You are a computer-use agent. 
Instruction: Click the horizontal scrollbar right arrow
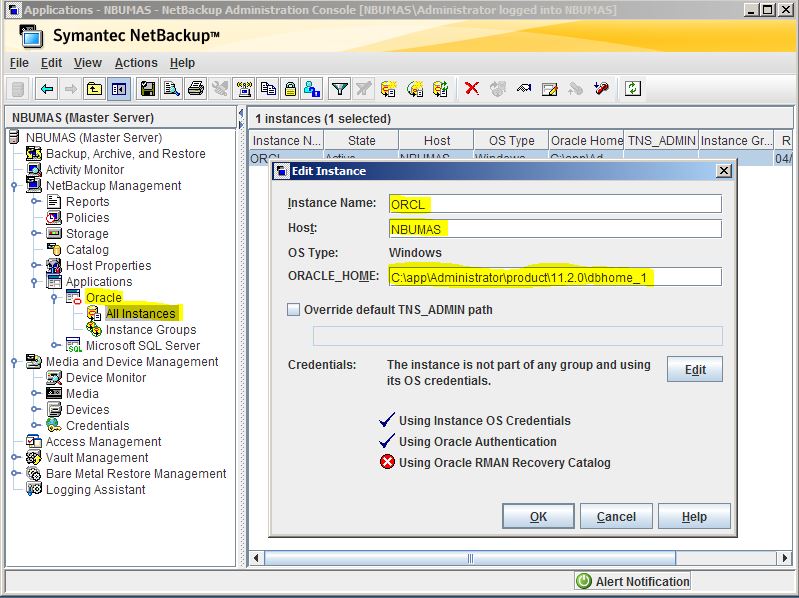click(785, 558)
